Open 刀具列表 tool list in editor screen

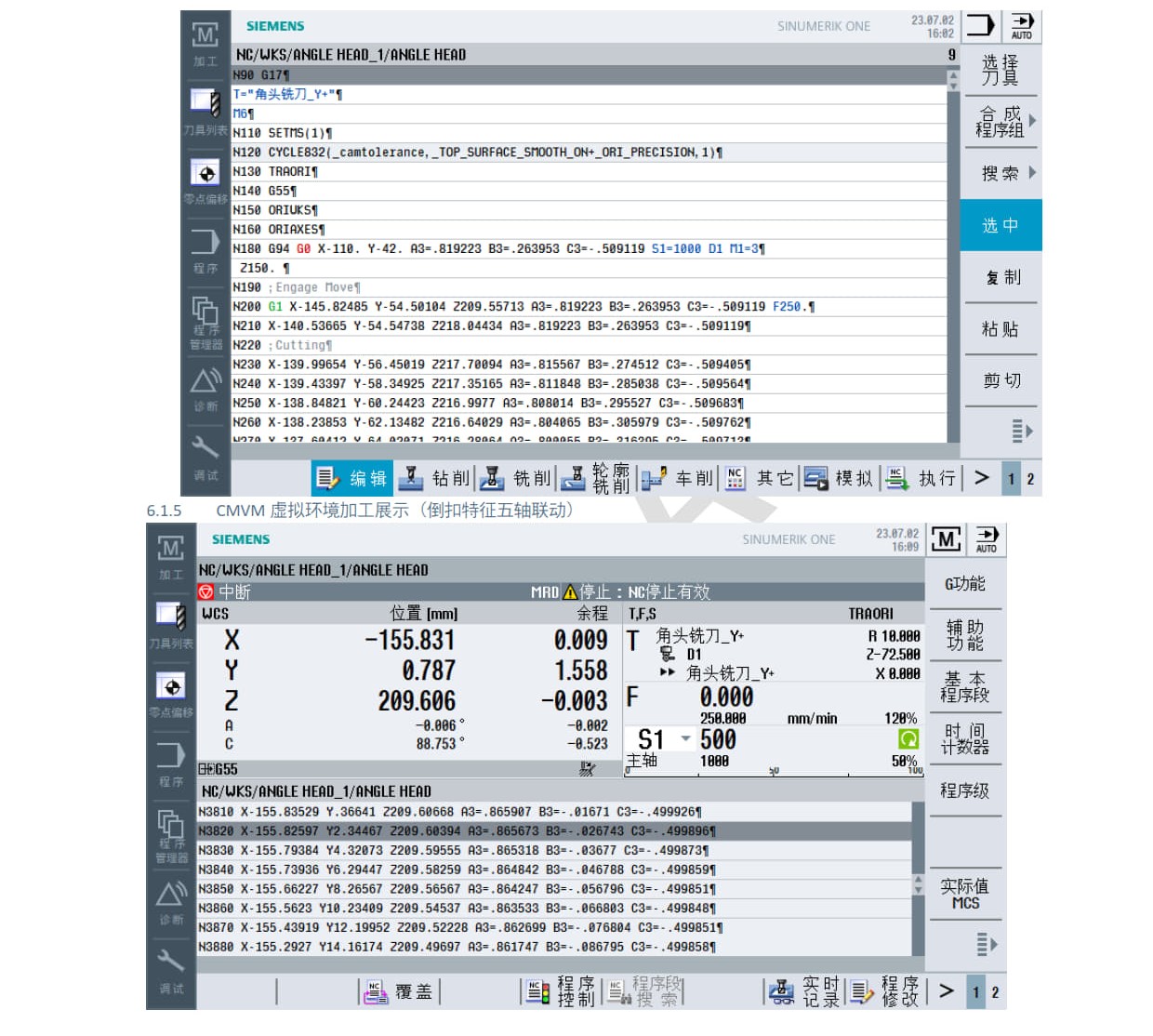(205, 112)
